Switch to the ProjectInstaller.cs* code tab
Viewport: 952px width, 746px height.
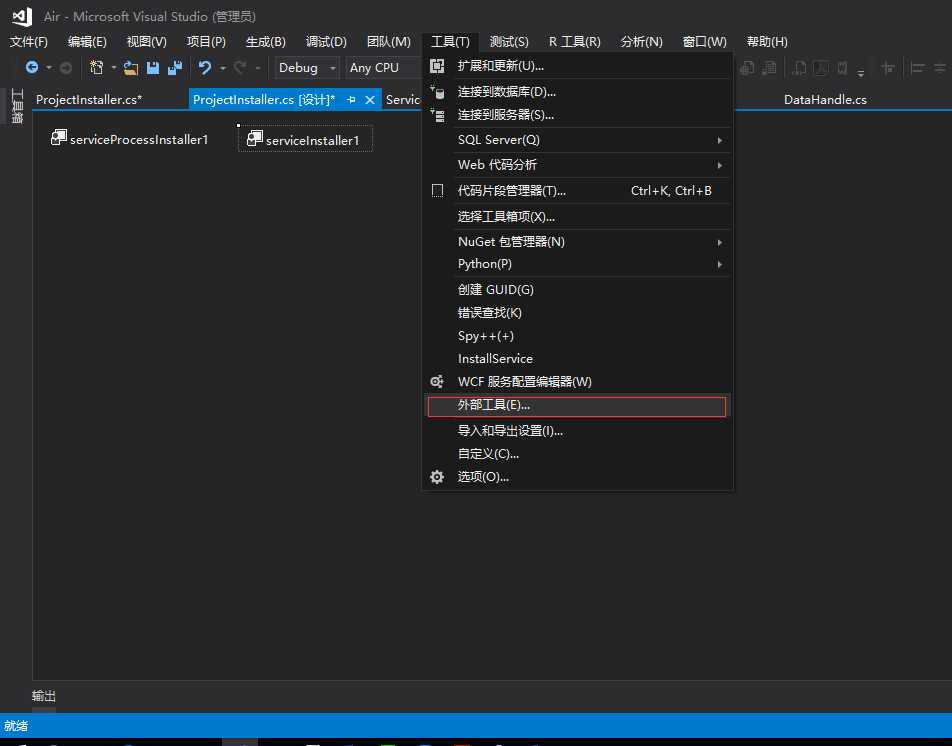pos(89,100)
